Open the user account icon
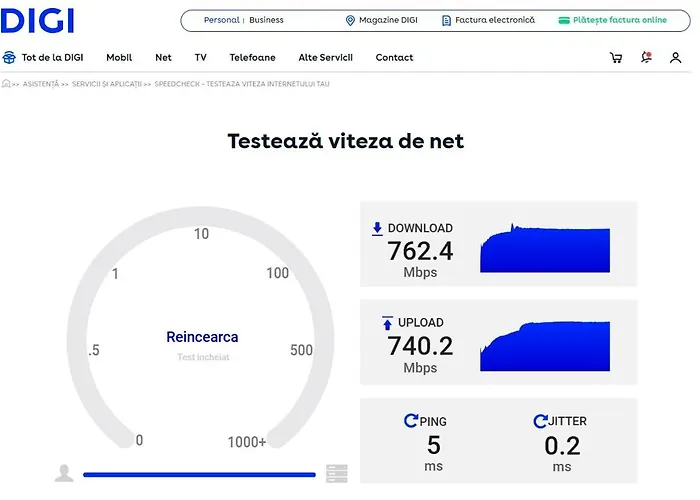The height and width of the screenshot is (500, 700). 676,58
